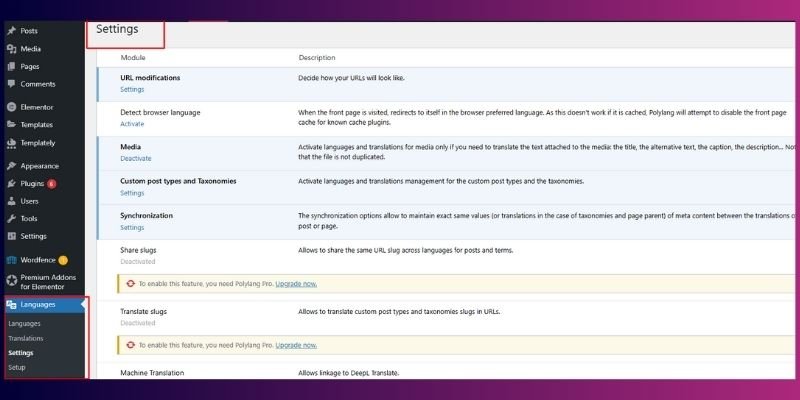Screen dimensions: 800x400
Task: Open the Elementor menu
Action: (x=37, y=107)
